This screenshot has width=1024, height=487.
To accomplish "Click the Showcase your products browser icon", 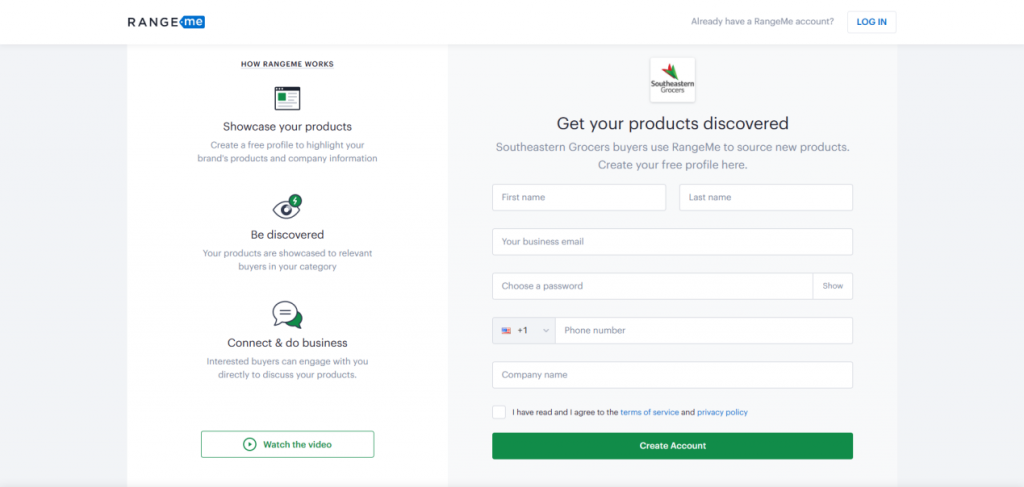I will (287, 99).
